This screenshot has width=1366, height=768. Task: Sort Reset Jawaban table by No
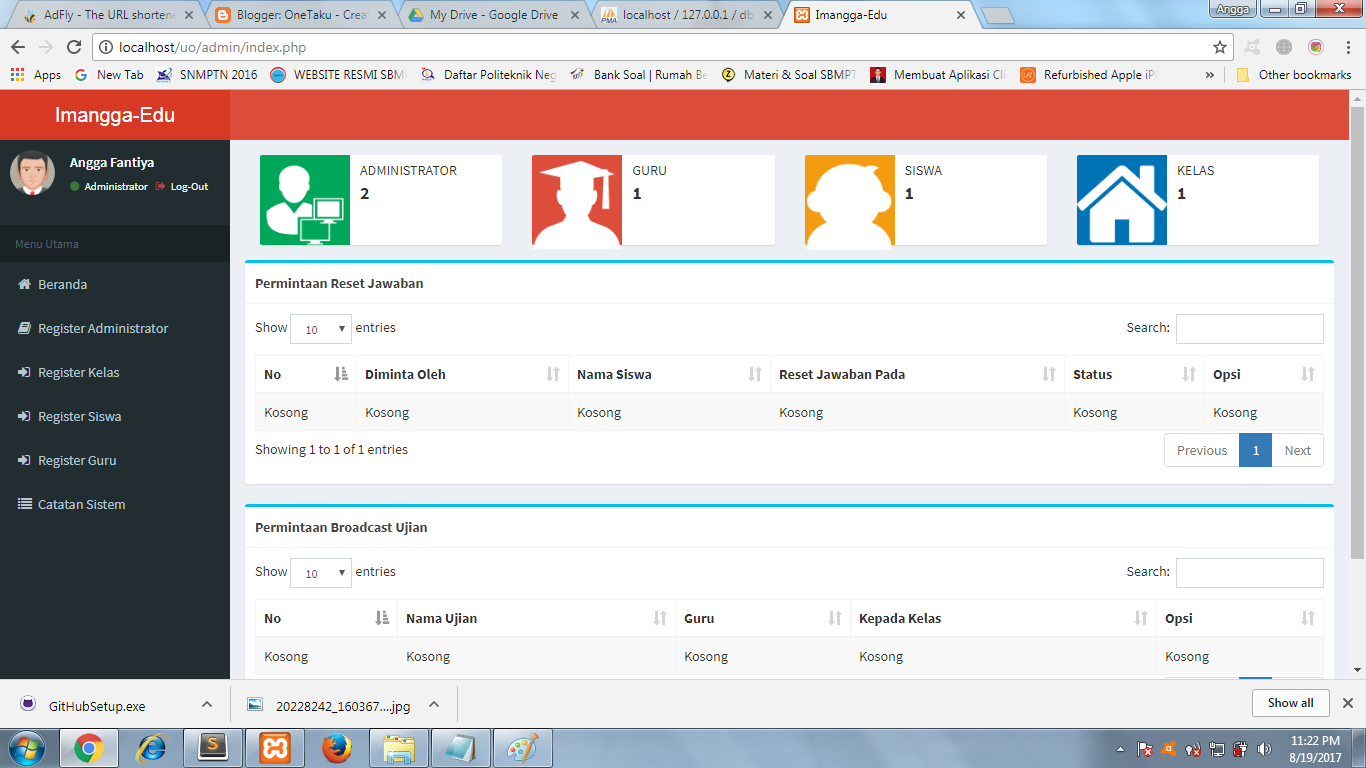click(306, 374)
